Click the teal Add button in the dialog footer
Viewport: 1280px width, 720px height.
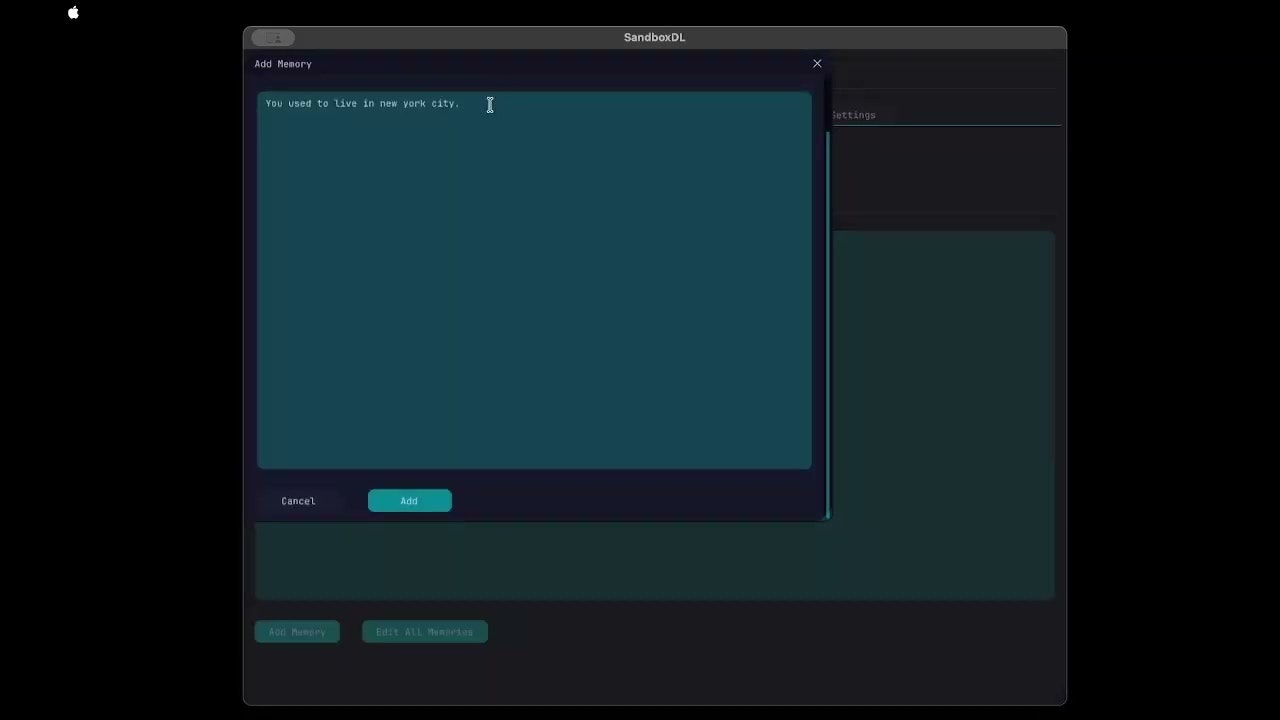[x=409, y=500]
